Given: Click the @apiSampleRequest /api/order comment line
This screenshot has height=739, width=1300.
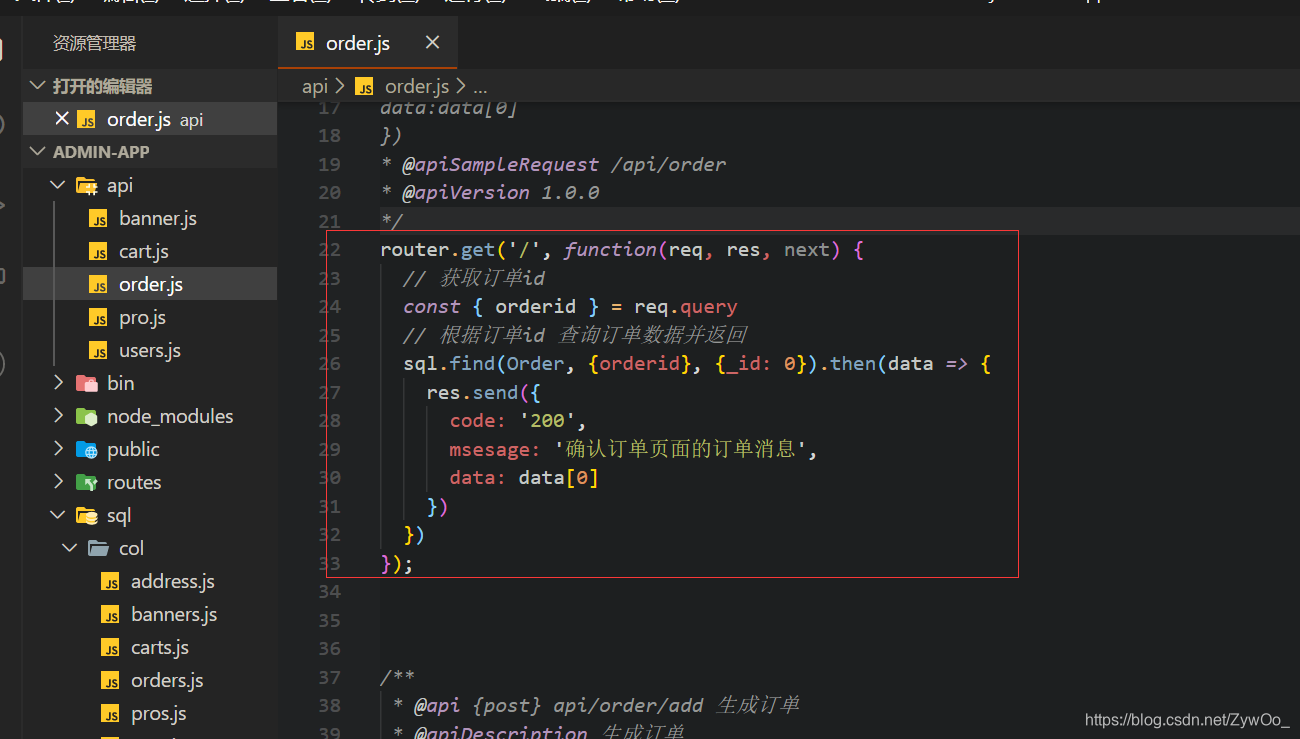Looking at the screenshot, I should tap(553, 164).
